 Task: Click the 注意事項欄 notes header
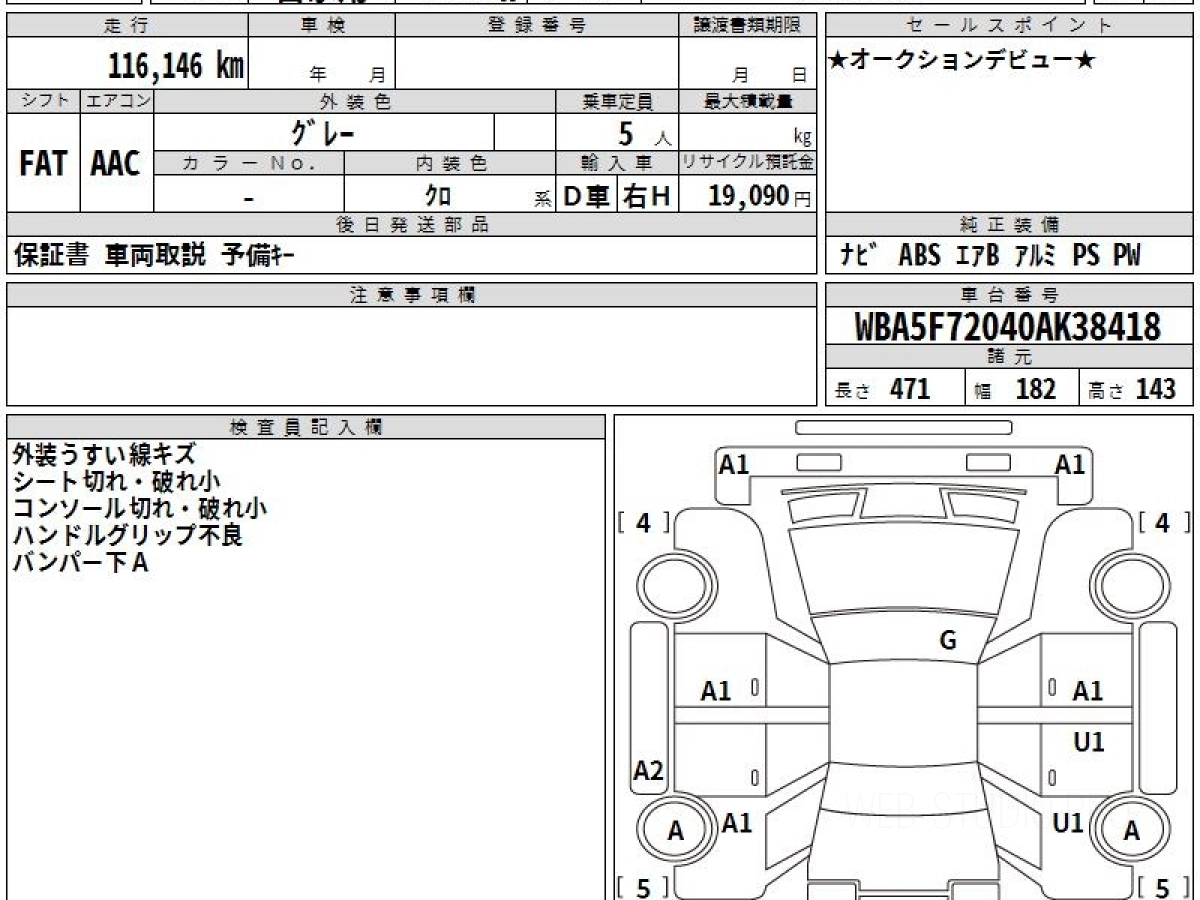411,294
